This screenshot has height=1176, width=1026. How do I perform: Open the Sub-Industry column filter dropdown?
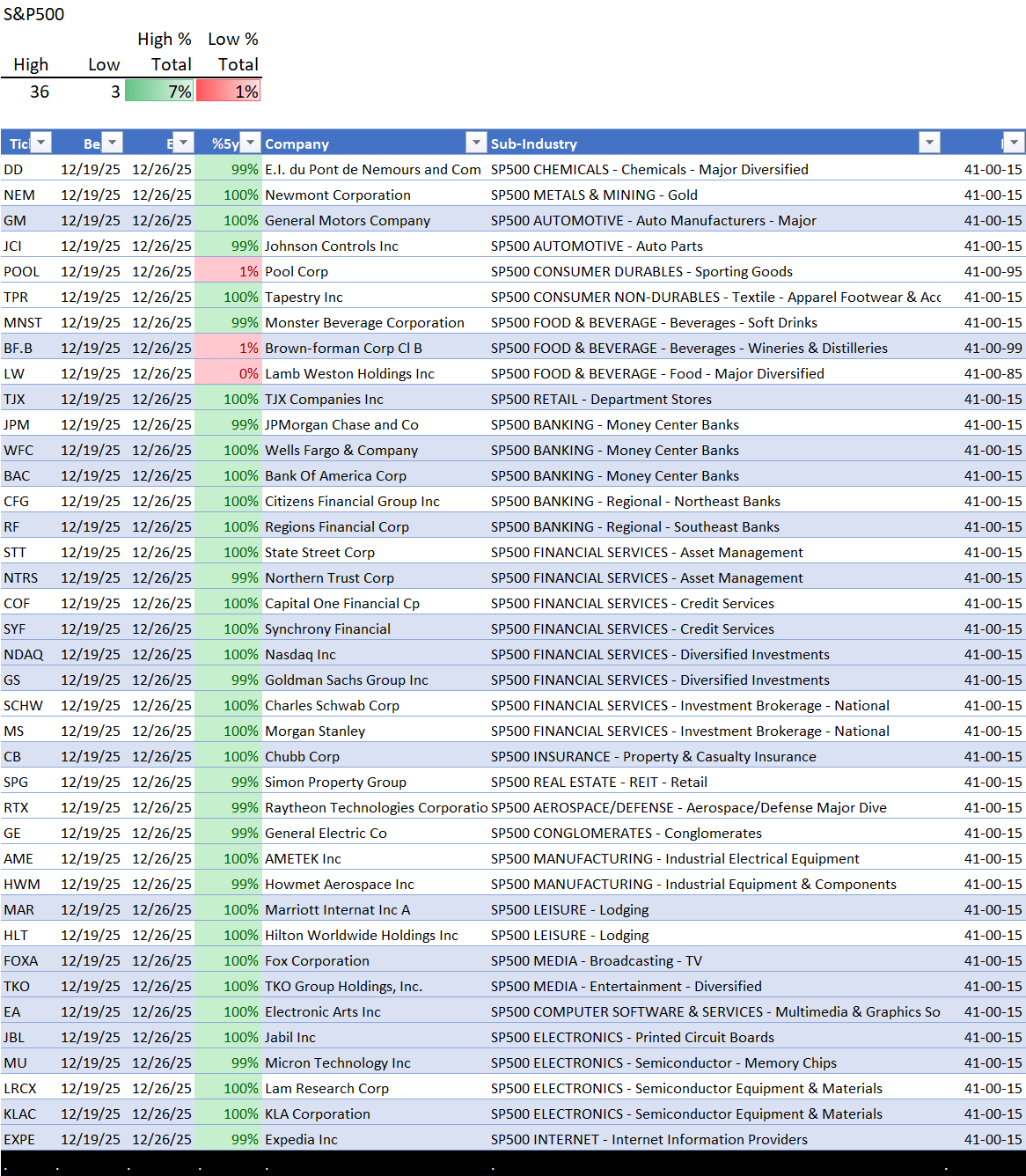point(929,143)
